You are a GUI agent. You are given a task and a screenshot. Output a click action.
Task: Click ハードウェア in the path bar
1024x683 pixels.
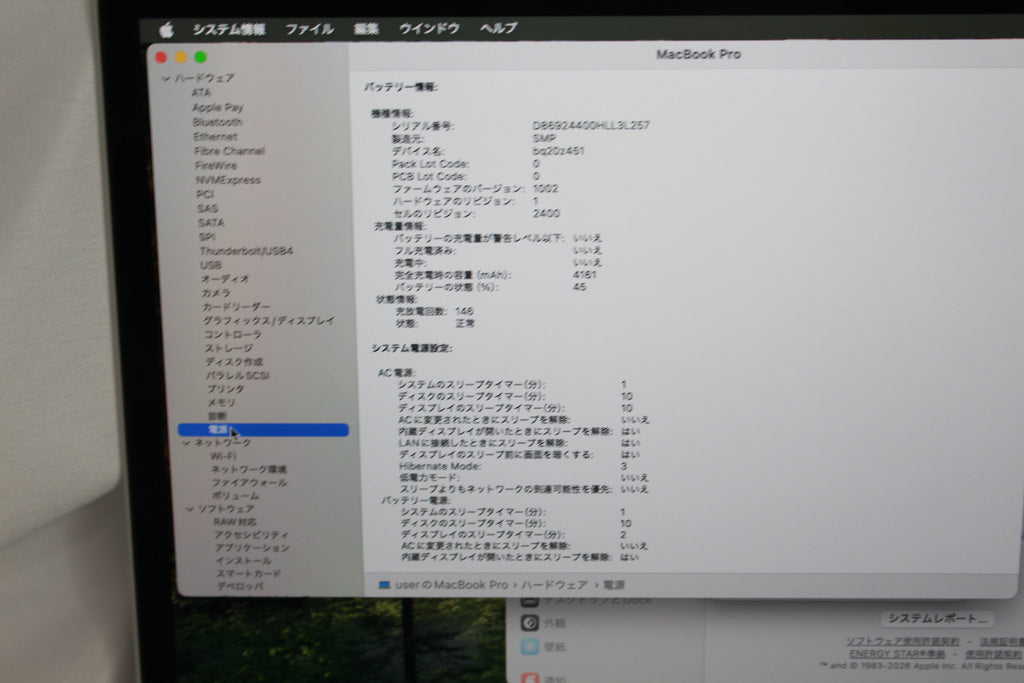point(554,584)
